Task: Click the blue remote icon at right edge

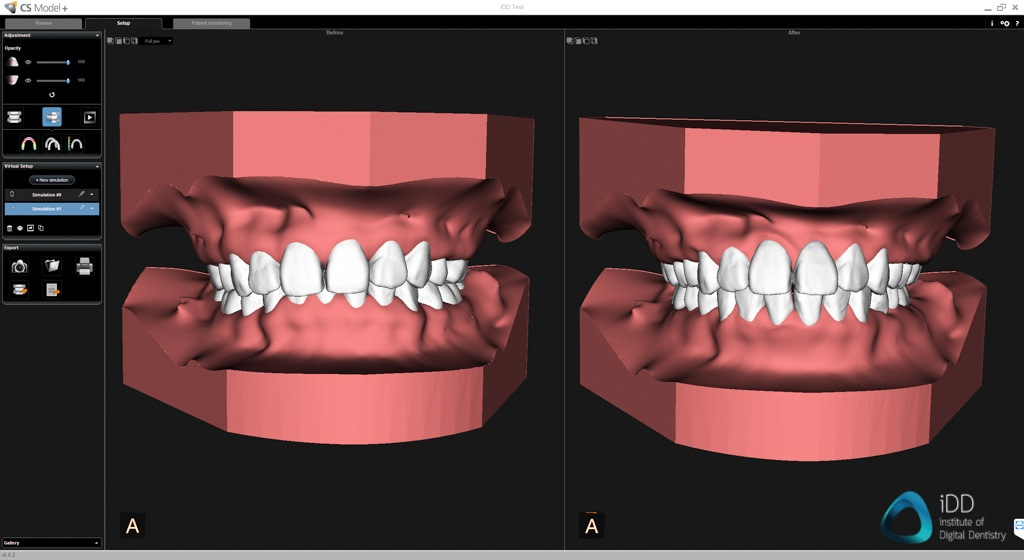Action: click(x=1019, y=526)
